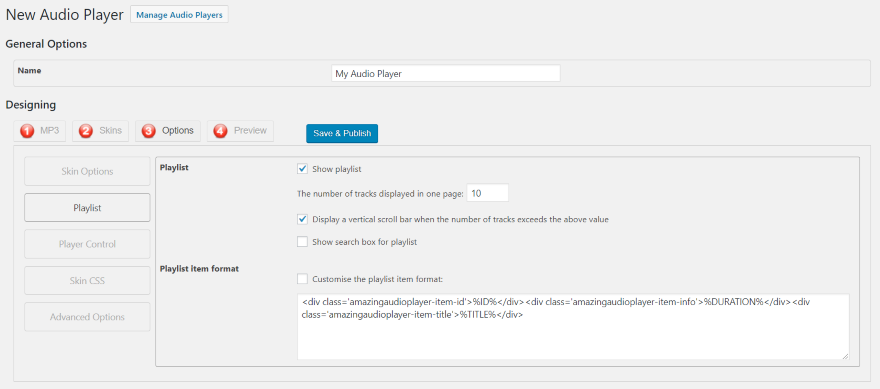Toggle the vertical scroll bar display checkbox
Screen dimensions: 880x389
pyautogui.click(x=302, y=219)
